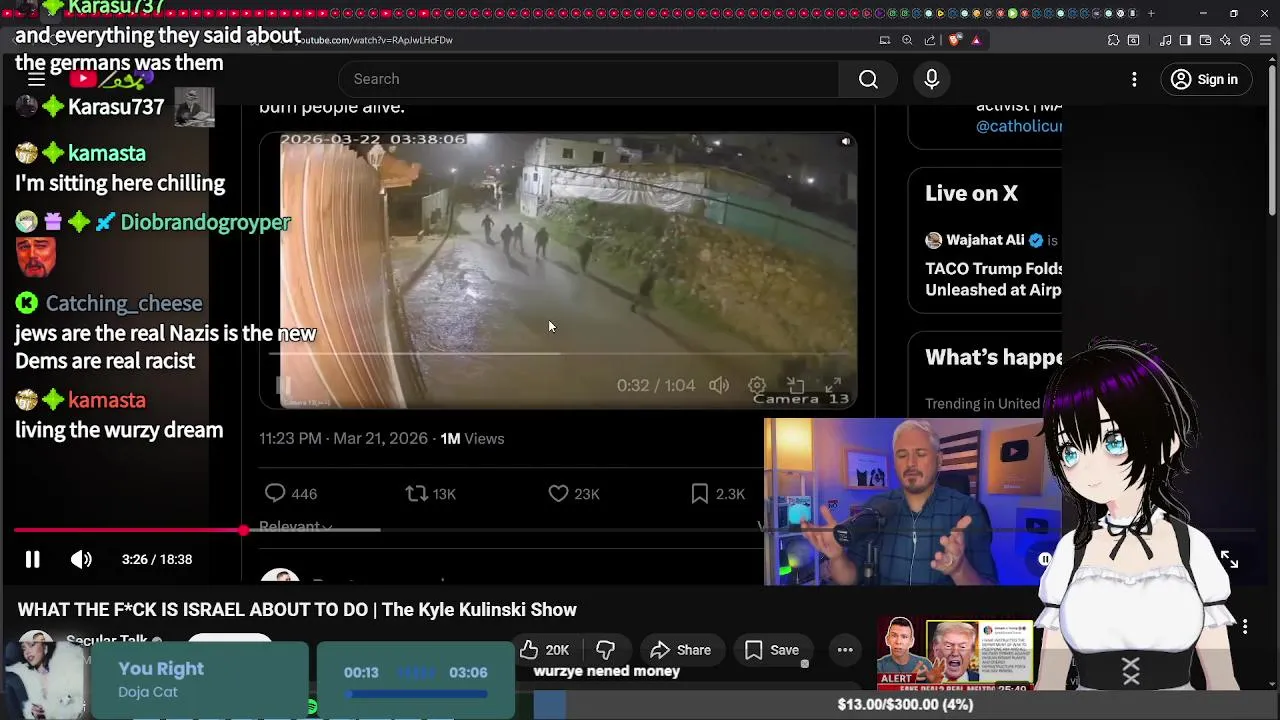Open Leo AI sparkle icon in toolbar
The image size is (1280, 720).
[1225, 40]
